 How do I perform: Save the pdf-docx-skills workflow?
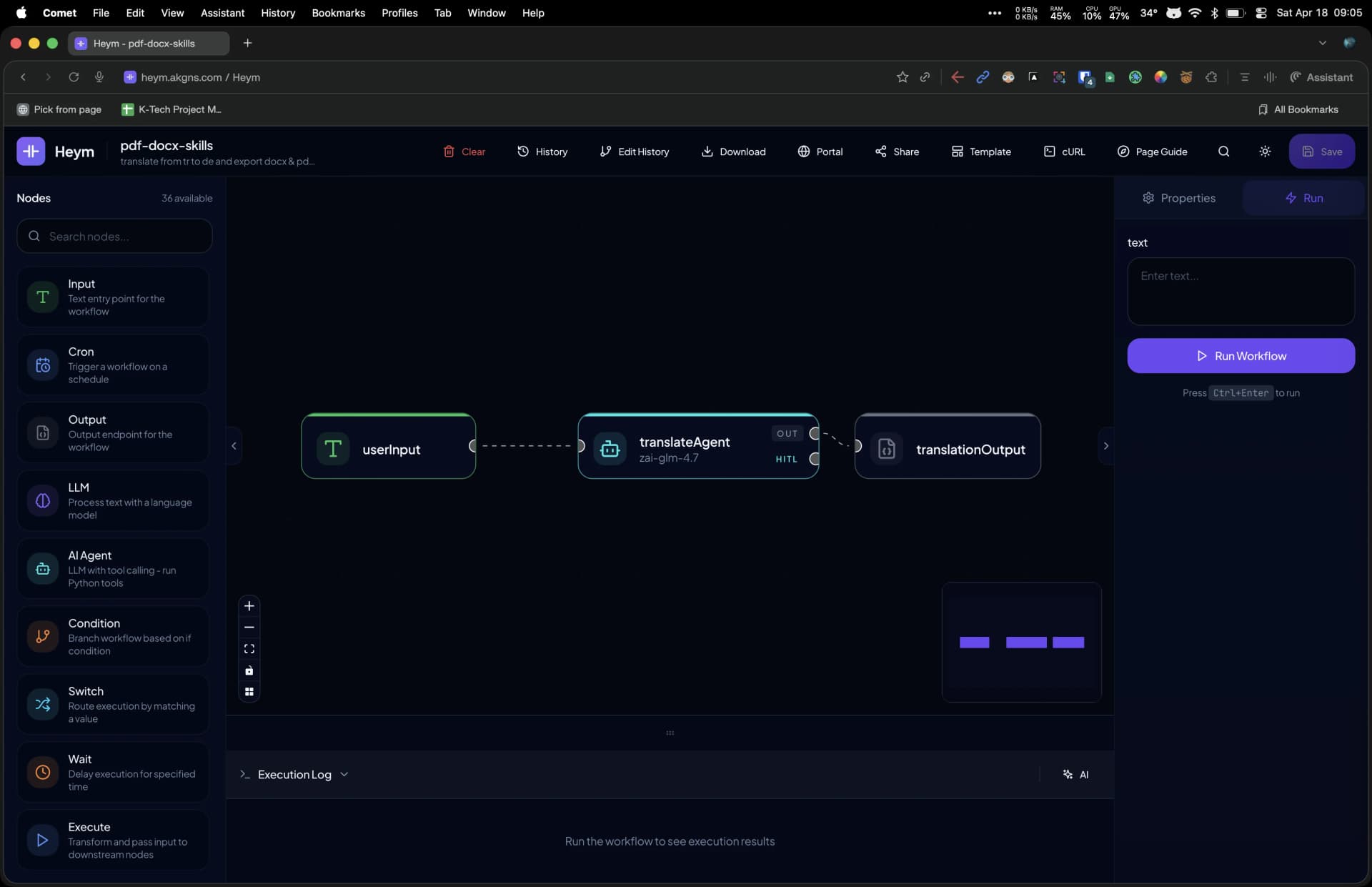coord(1321,151)
